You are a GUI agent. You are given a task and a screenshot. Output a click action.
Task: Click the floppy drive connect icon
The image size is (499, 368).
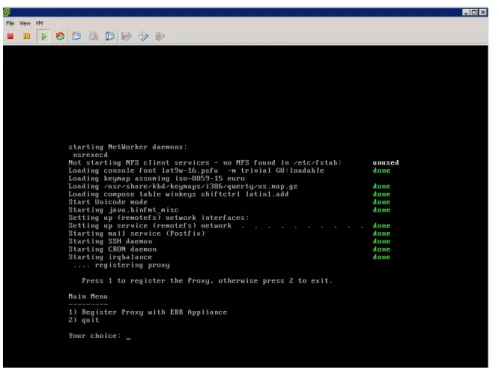(x=127, y=36)
